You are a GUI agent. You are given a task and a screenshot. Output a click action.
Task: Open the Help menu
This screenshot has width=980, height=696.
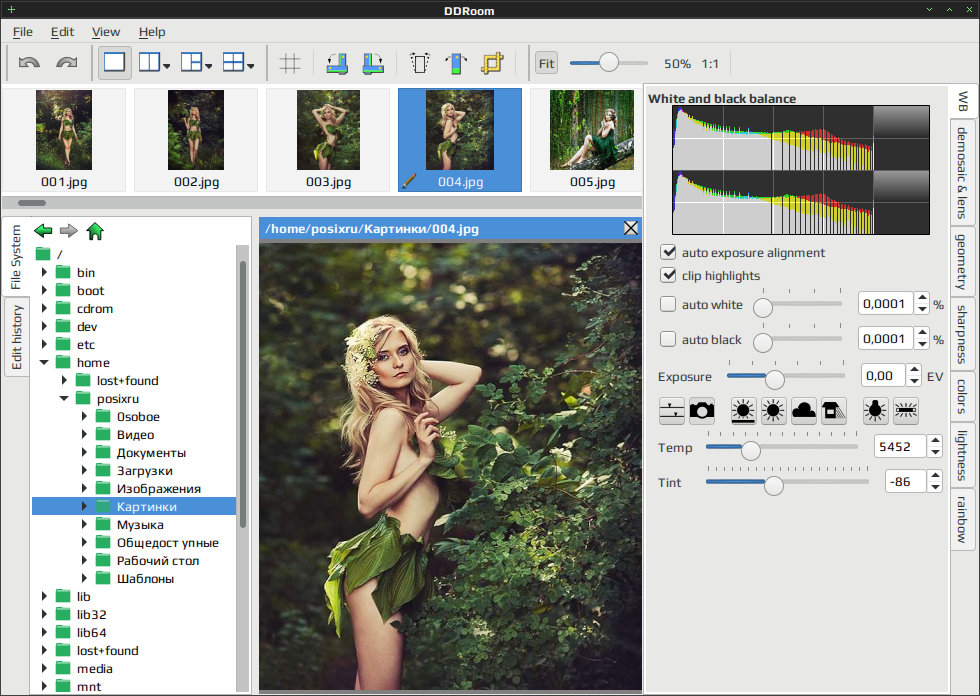coord(152,32)
